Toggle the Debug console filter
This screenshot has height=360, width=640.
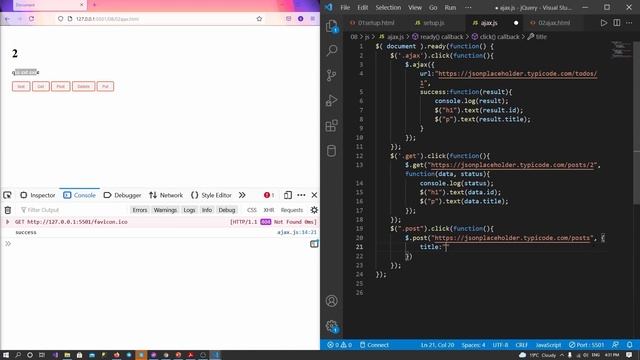(227, 210)
